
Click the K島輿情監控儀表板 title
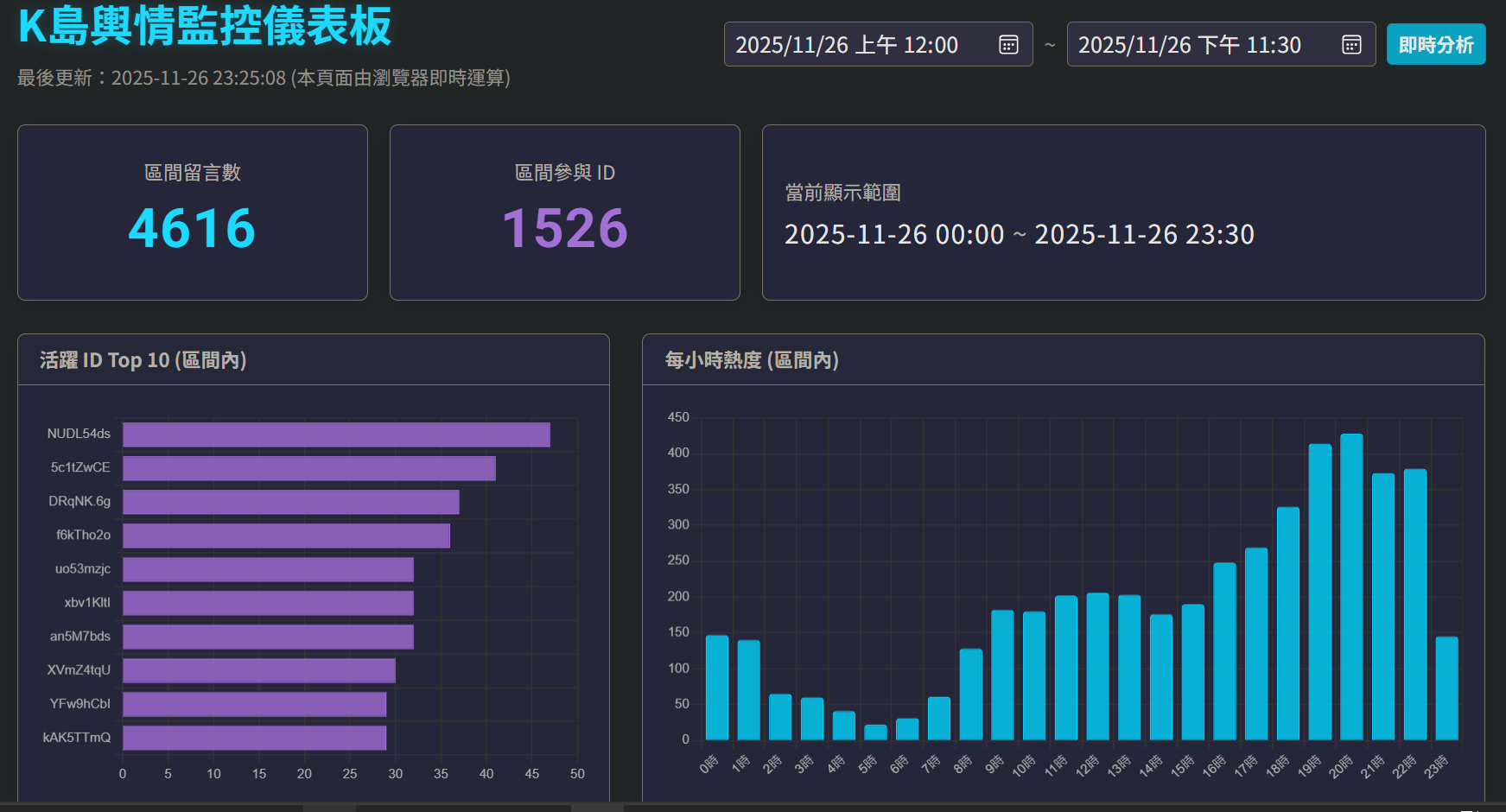[205, 26]
